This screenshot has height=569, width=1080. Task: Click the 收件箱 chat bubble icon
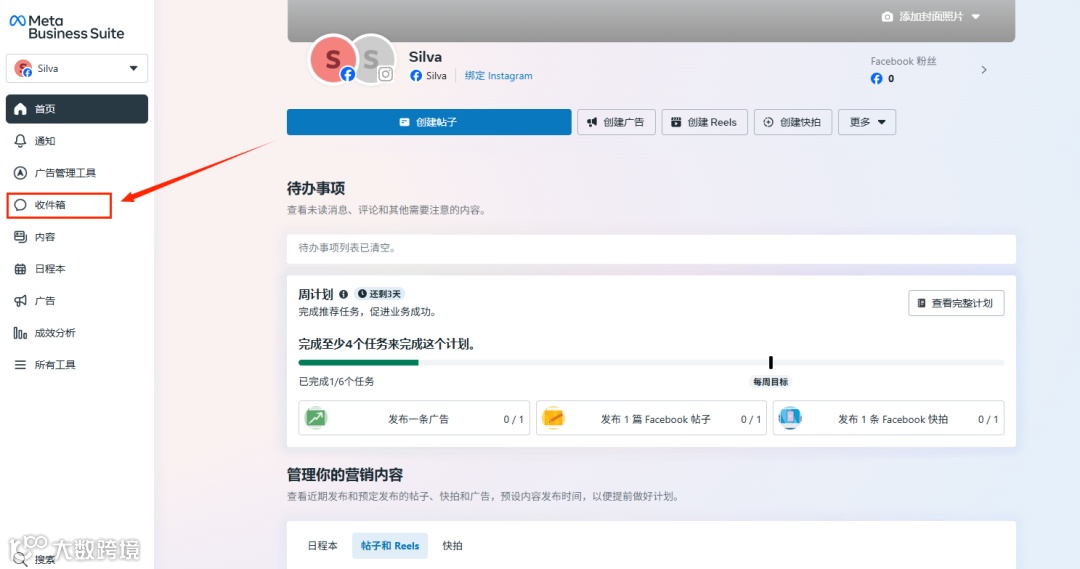coord(21,205)
